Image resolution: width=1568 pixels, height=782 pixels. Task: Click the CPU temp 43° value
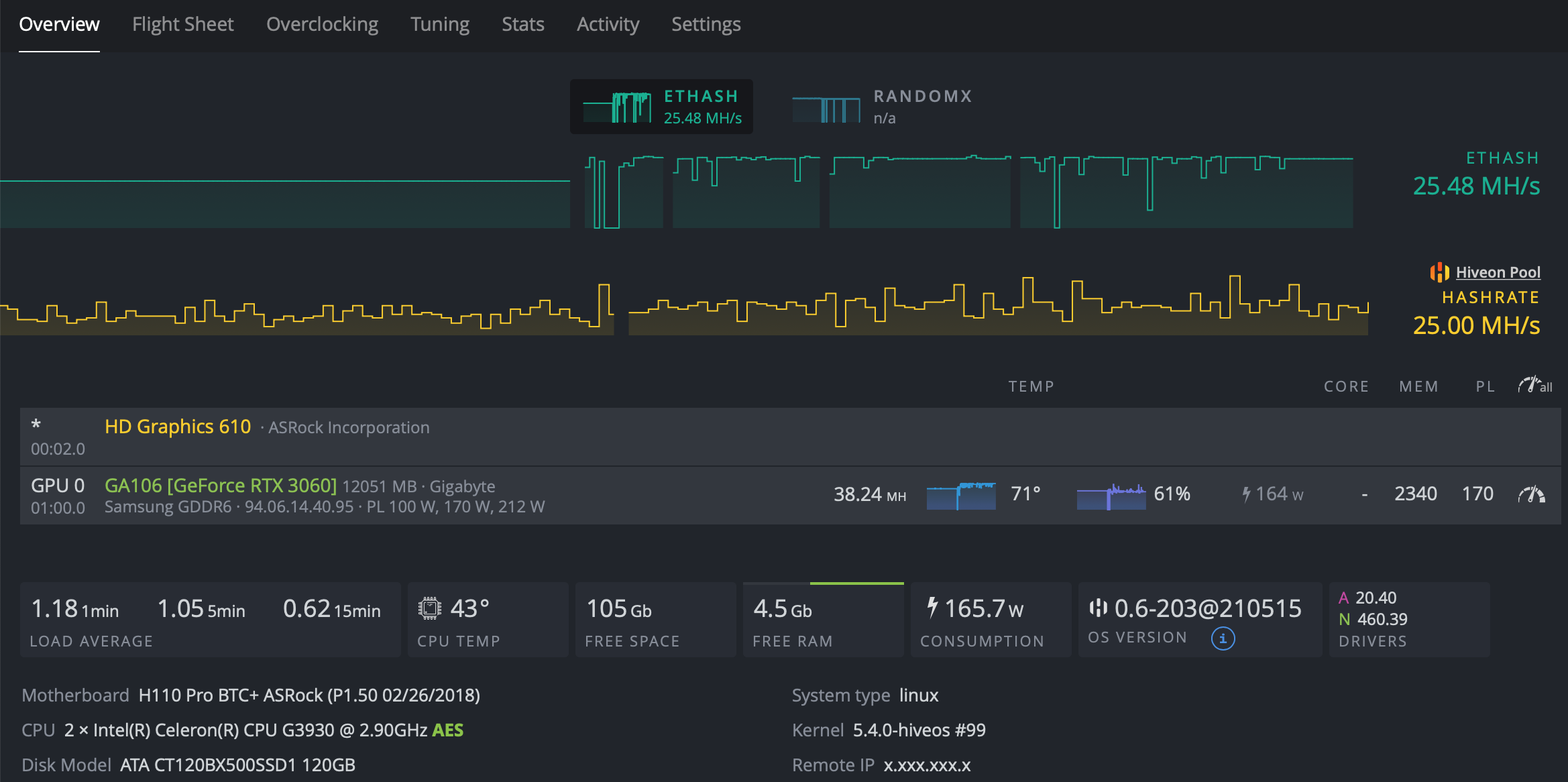click(x=469, y=608)
